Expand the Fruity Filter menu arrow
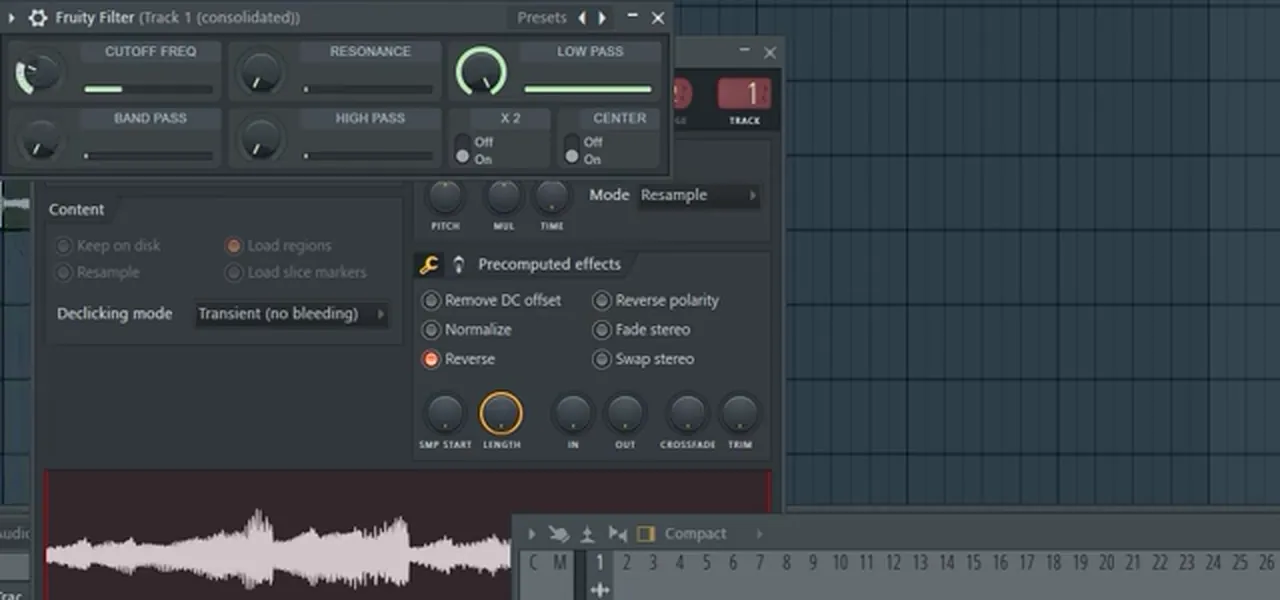 coord(12,18)
